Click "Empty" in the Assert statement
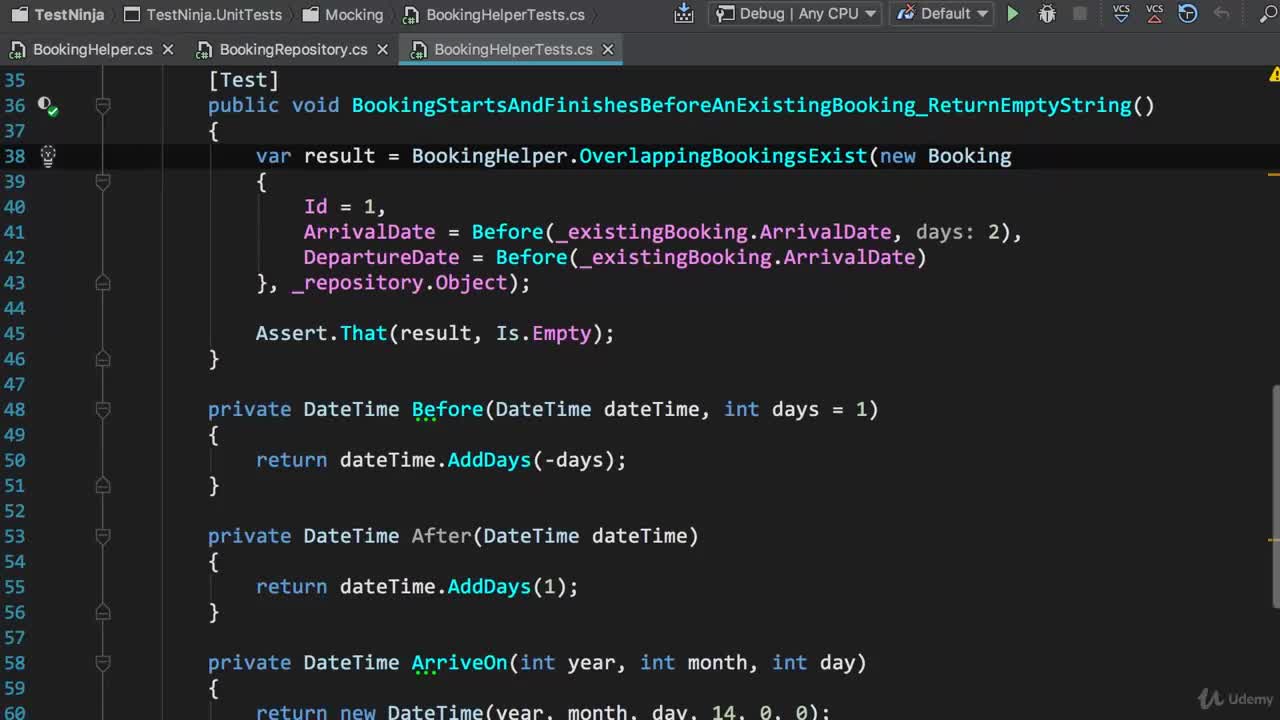 [x=561, y=333]
